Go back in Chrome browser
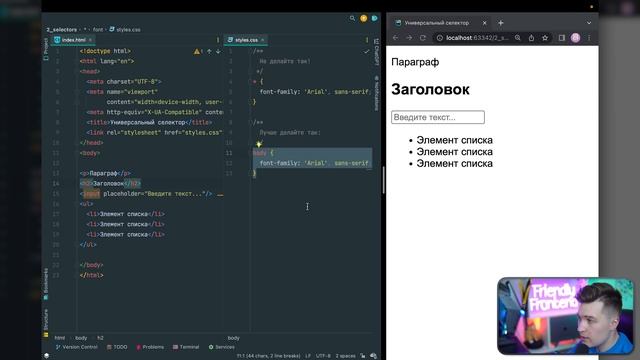Image resolution: width=640 pixels, height=360 pixels. click(395, 38)
